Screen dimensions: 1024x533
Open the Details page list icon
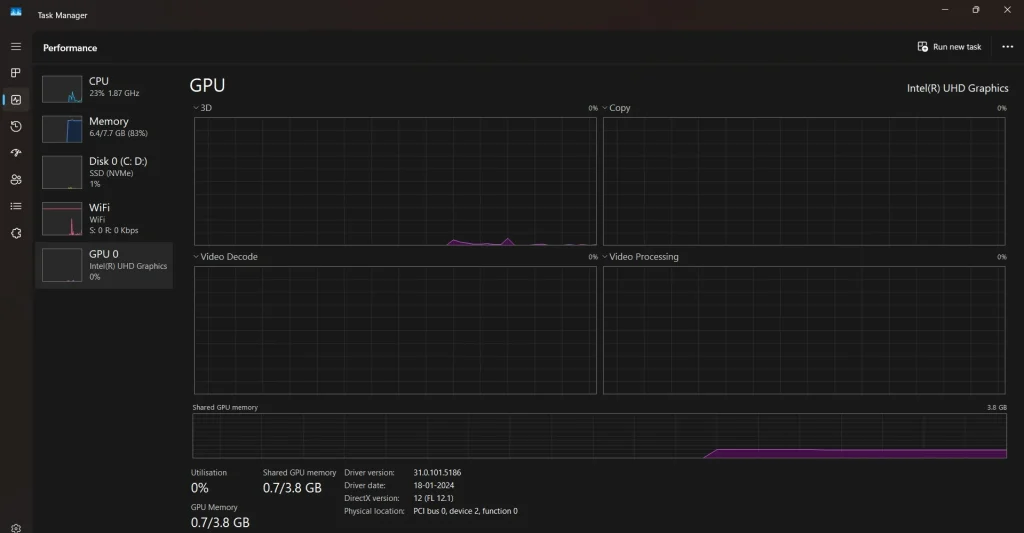(x=16, y=206)
